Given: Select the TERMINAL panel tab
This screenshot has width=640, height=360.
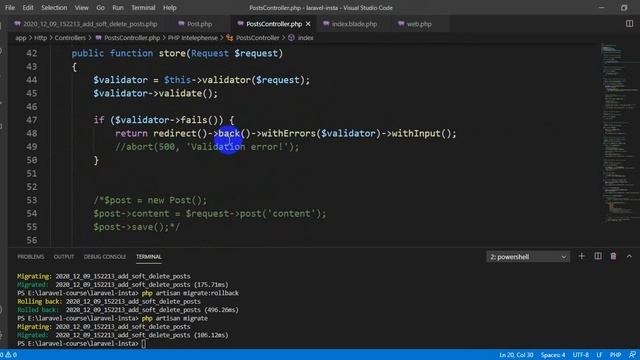Looking at the screenshot, I should point(149,257).
